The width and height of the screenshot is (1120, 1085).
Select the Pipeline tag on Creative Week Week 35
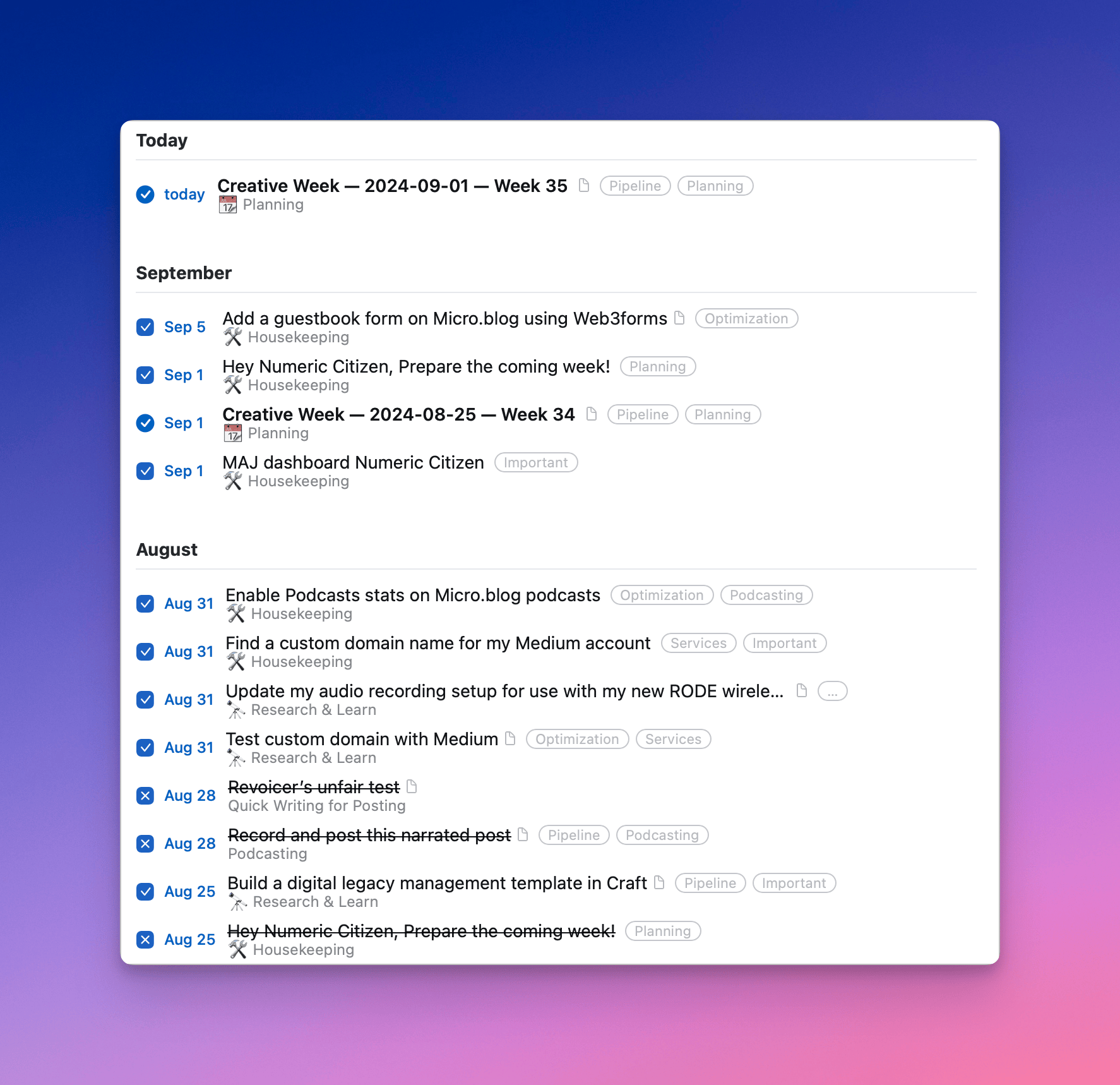[634, 186]
